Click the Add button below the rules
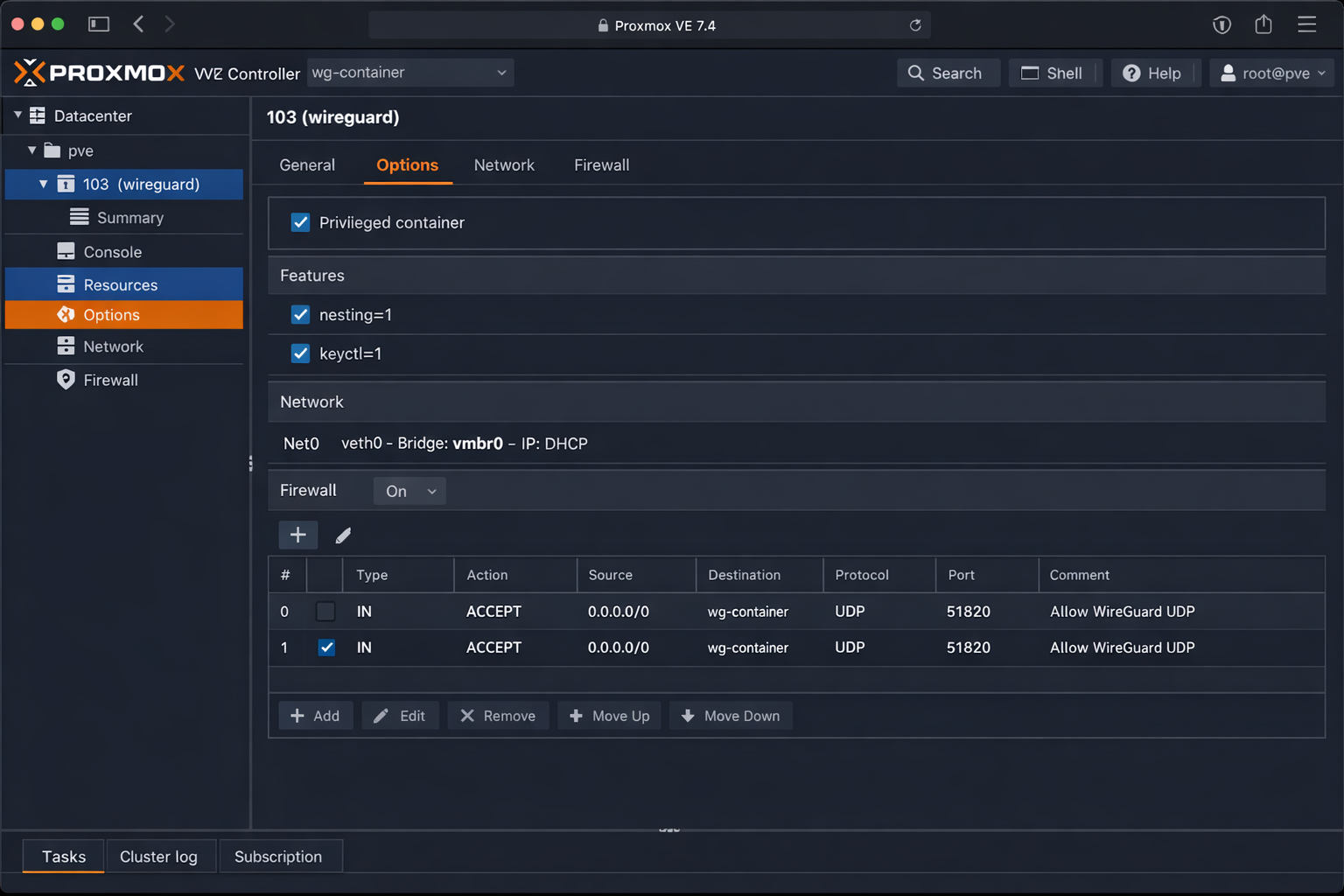 [x=315, y=715]
